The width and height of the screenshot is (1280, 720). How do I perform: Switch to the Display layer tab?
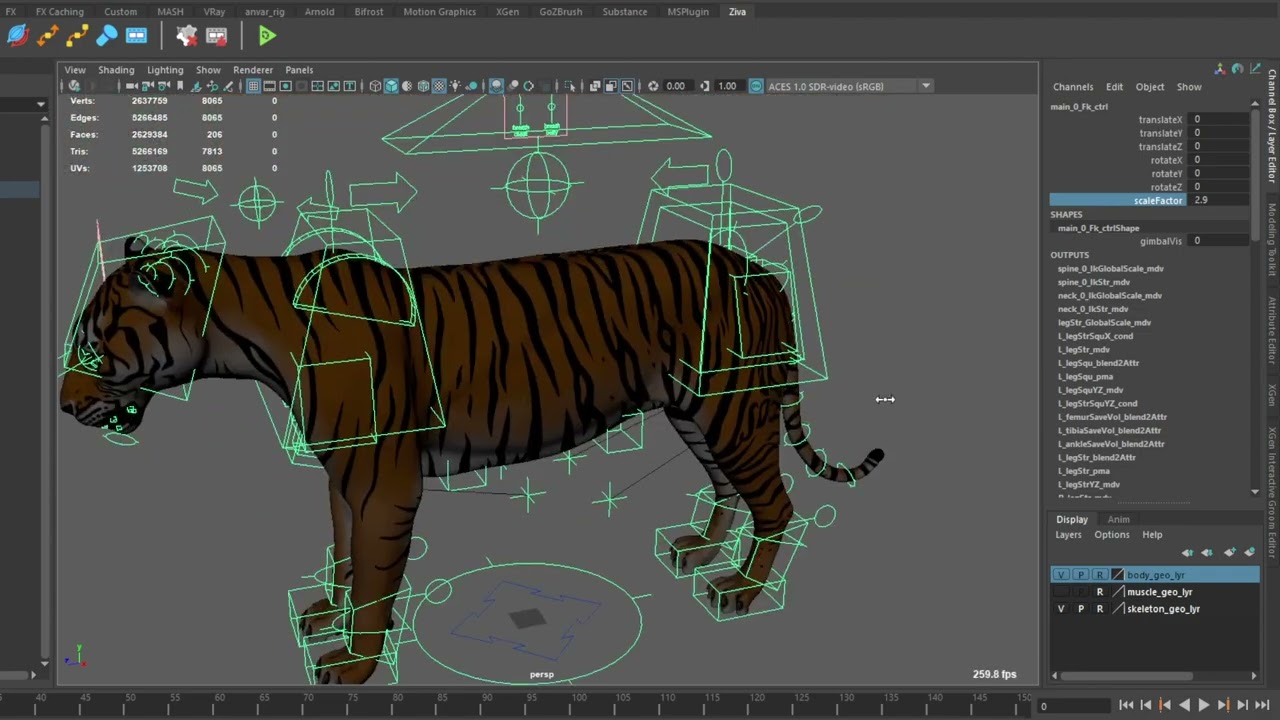[x=1072, y=519]
